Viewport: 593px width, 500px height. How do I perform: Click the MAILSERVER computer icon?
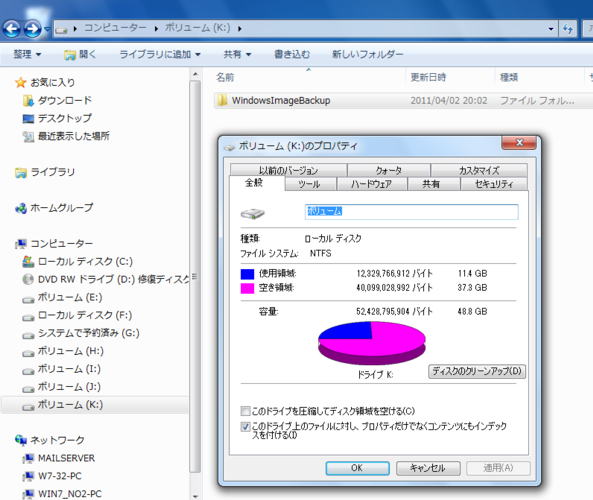point(28,458)
